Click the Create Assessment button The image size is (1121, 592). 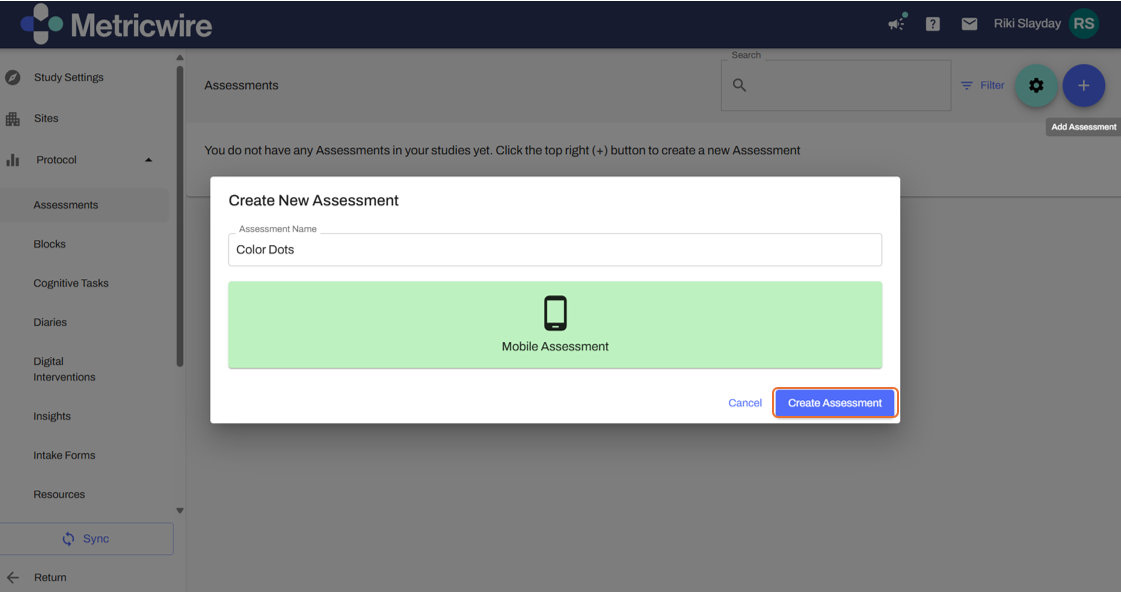835,403
